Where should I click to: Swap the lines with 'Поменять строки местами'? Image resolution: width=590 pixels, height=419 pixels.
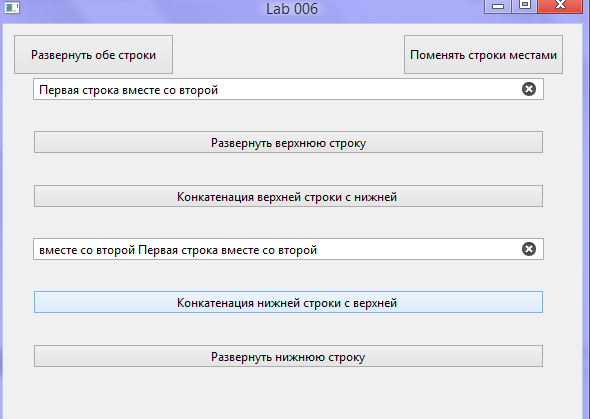[483, 55]
